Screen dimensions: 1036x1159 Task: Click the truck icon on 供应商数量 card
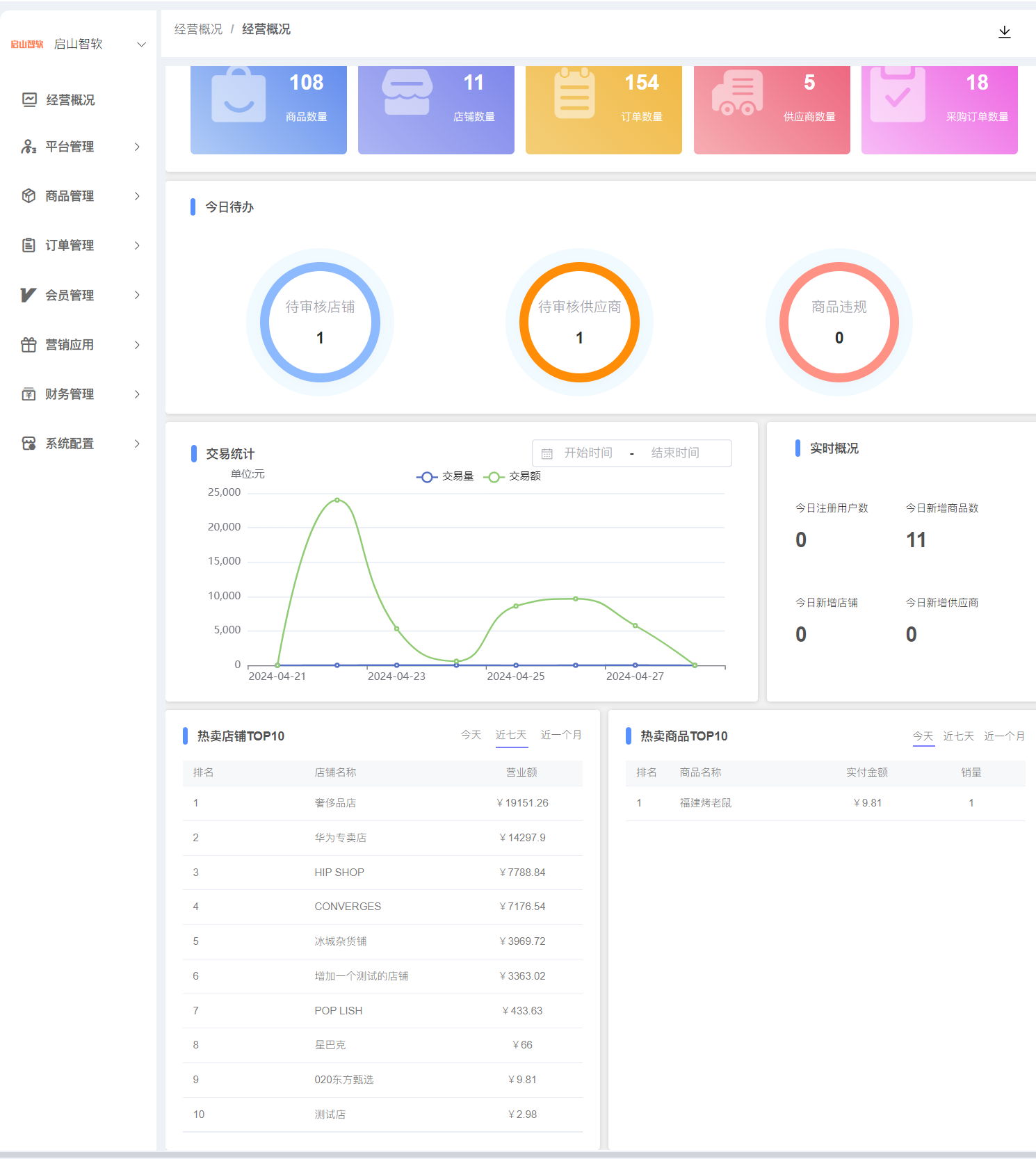tap(737, 93)
